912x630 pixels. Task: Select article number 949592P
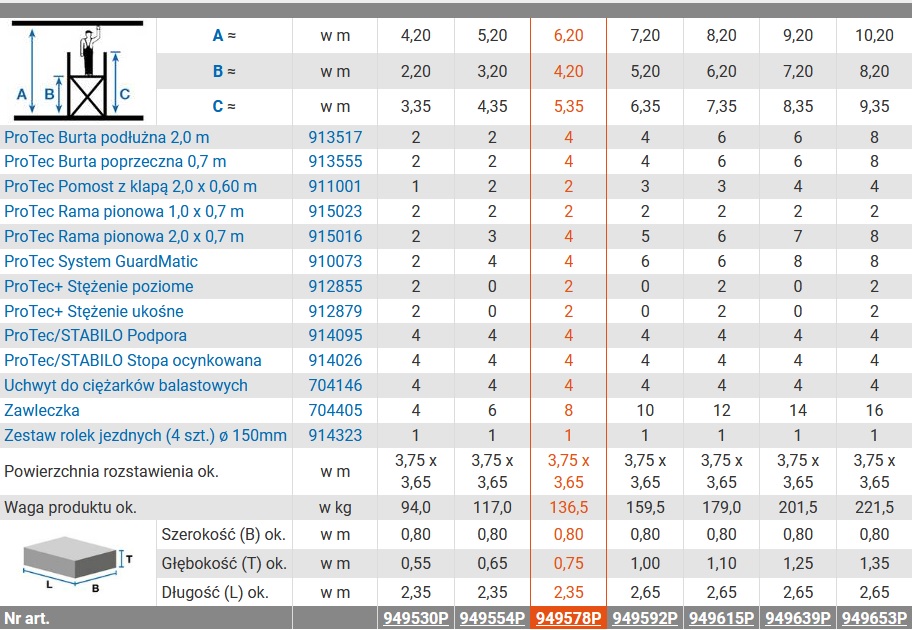click(x=645, y=618)
